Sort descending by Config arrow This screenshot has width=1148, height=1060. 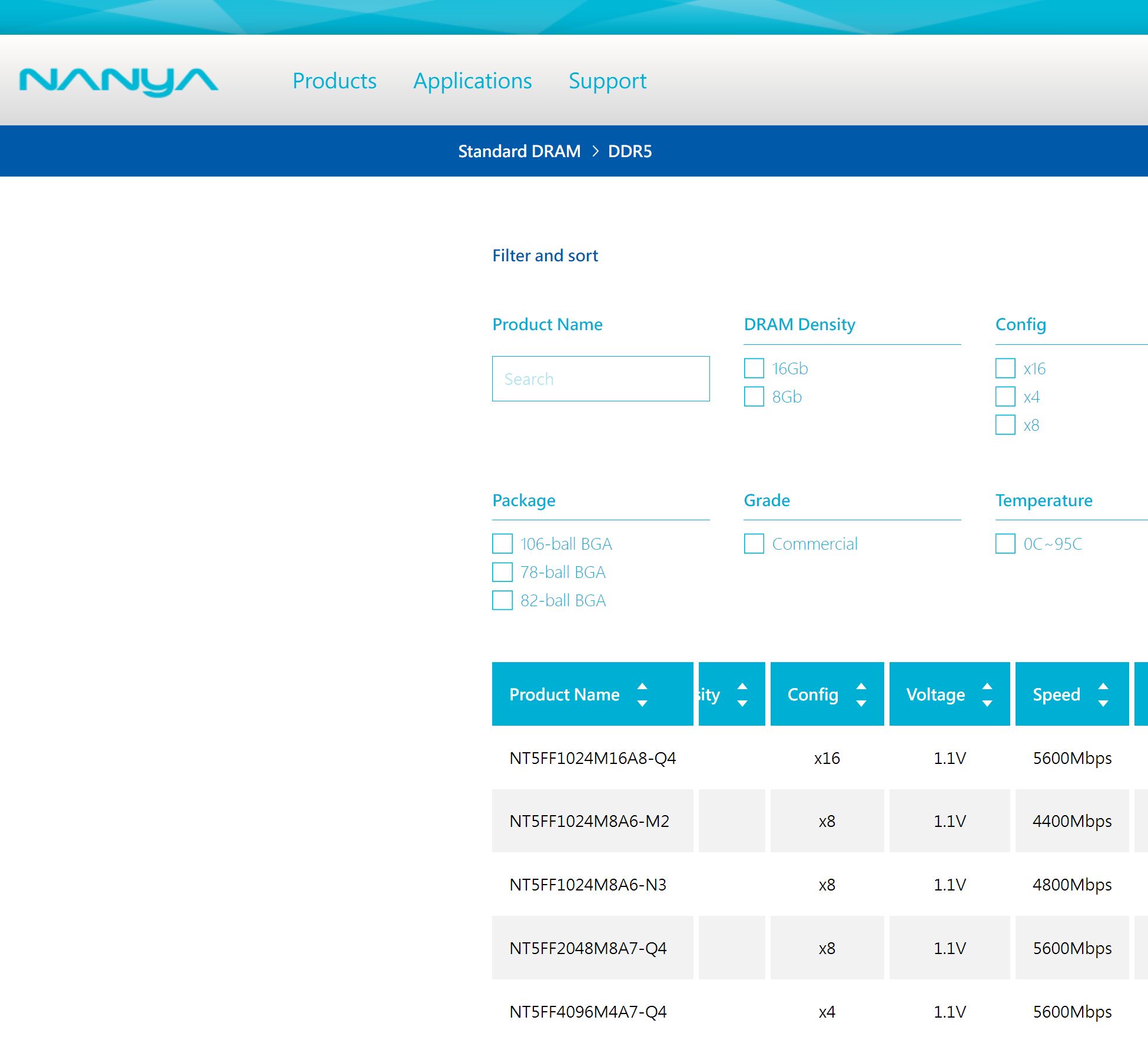[x=861, y=703]
